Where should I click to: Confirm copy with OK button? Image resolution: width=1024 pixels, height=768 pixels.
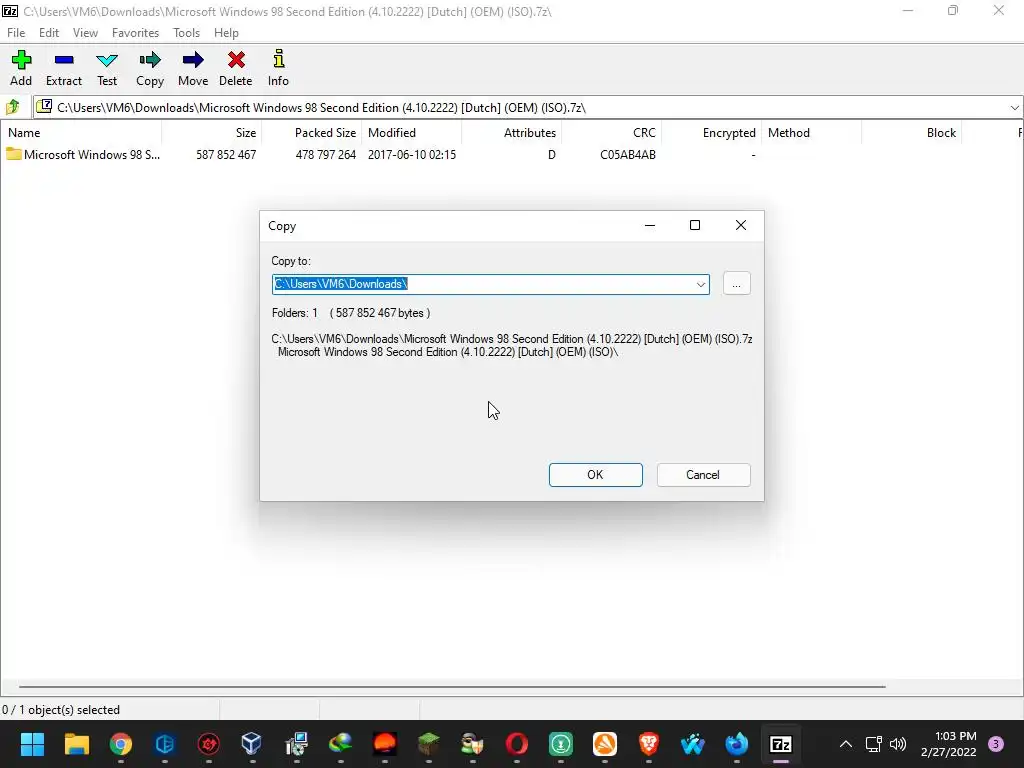coord(596,475)
